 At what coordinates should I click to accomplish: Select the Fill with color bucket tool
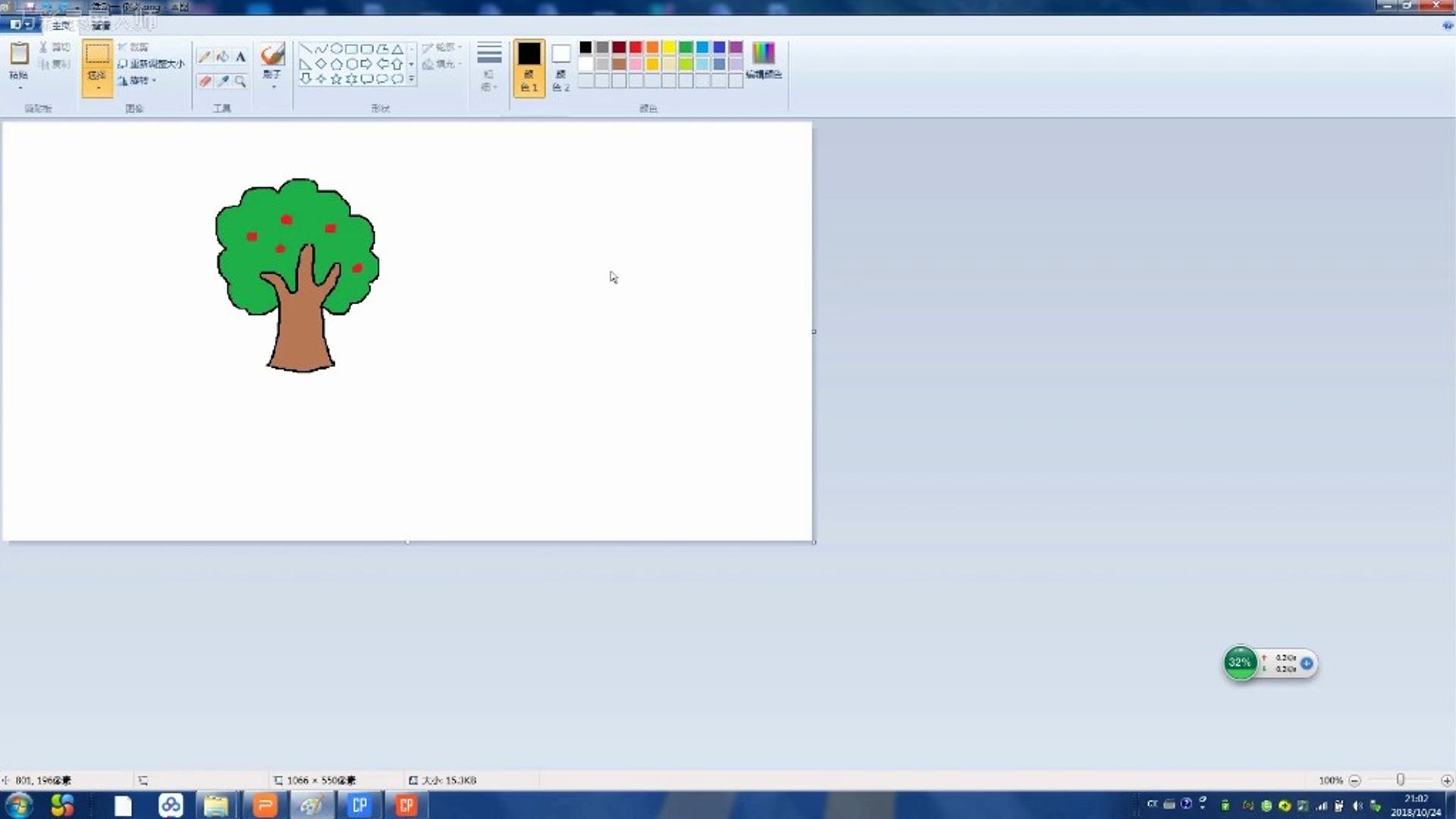pyautogui.click(x=222, y=57)
